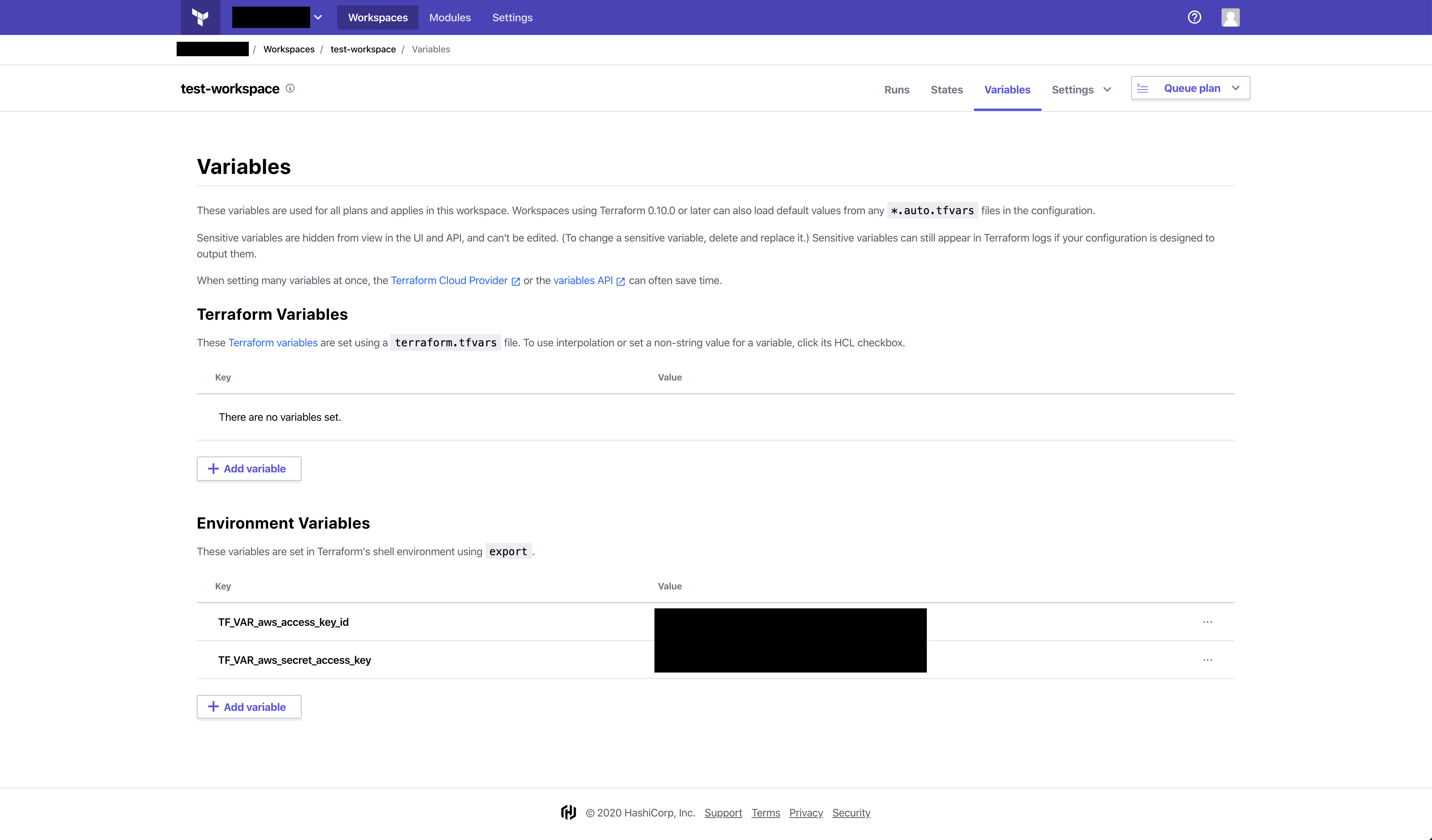Screen dimensions: 1432x840
Task: Click the HashiCorp logo in footer
Action: coord(568,812)
